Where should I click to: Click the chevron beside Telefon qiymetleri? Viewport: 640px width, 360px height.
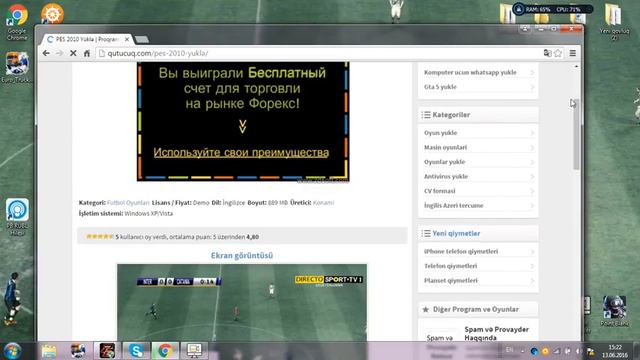pos(532,266)
